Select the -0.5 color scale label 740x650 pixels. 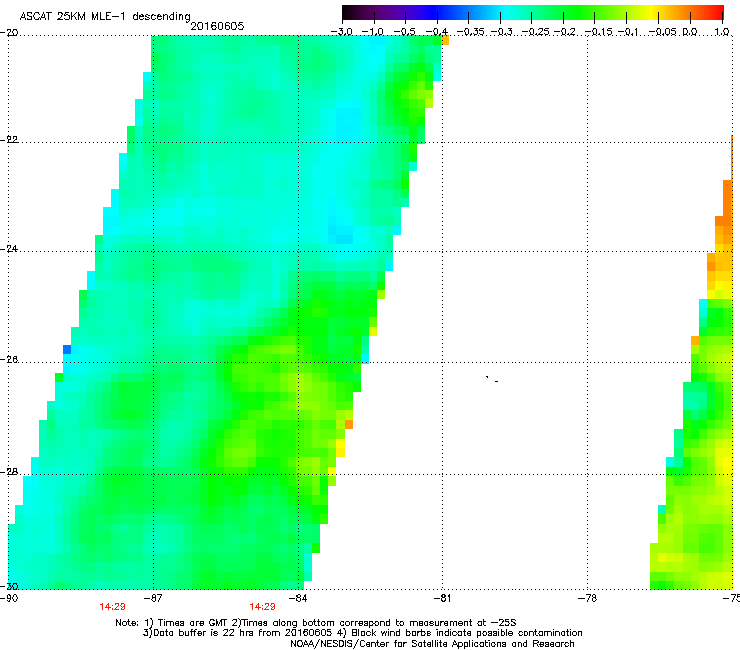coord(404,32)
